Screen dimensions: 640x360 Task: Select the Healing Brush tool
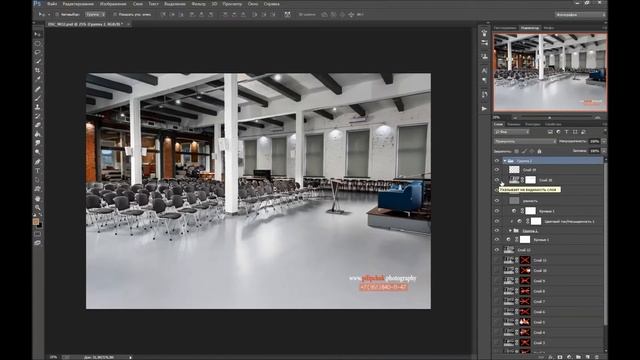click(38, 89)
